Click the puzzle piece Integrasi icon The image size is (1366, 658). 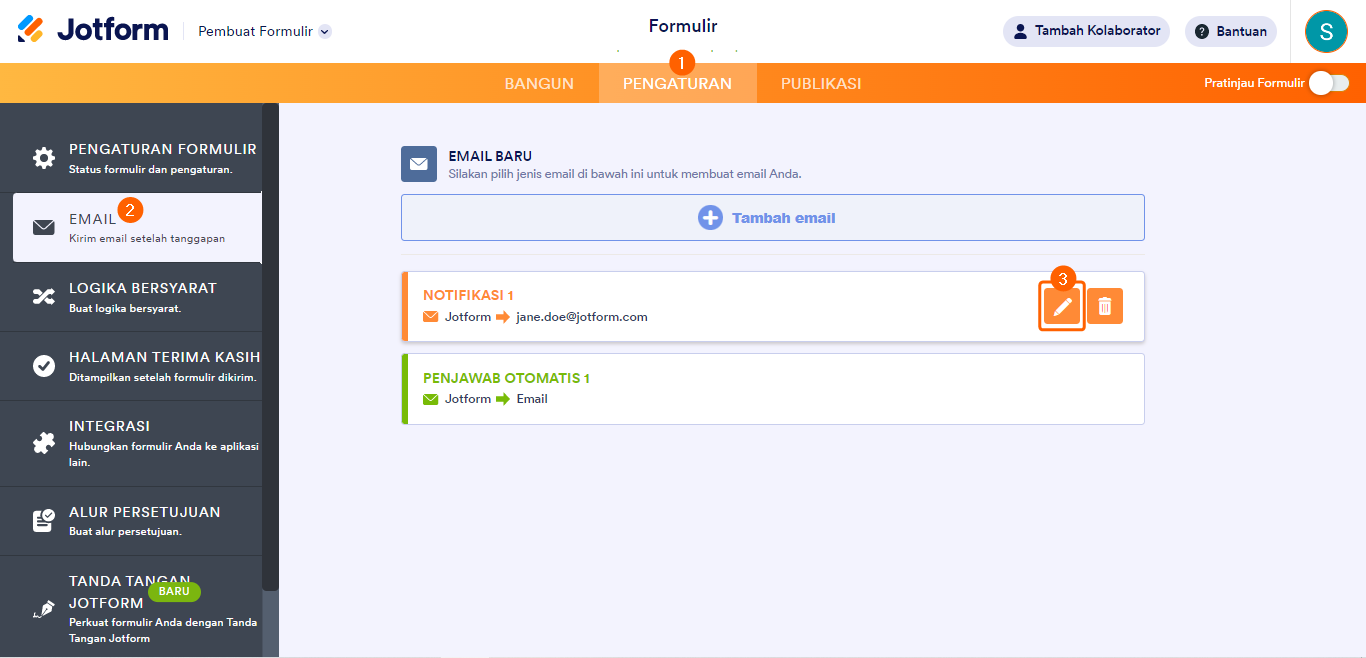pos(44,442)
